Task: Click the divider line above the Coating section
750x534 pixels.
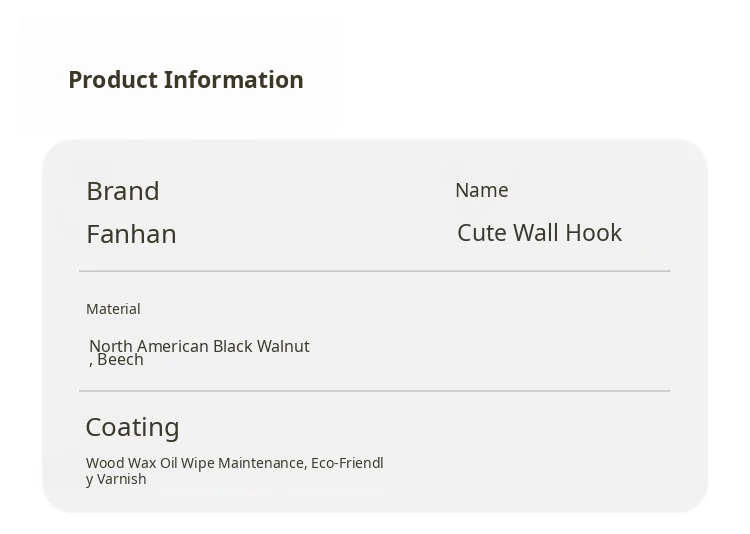Action: pos(374,391)
